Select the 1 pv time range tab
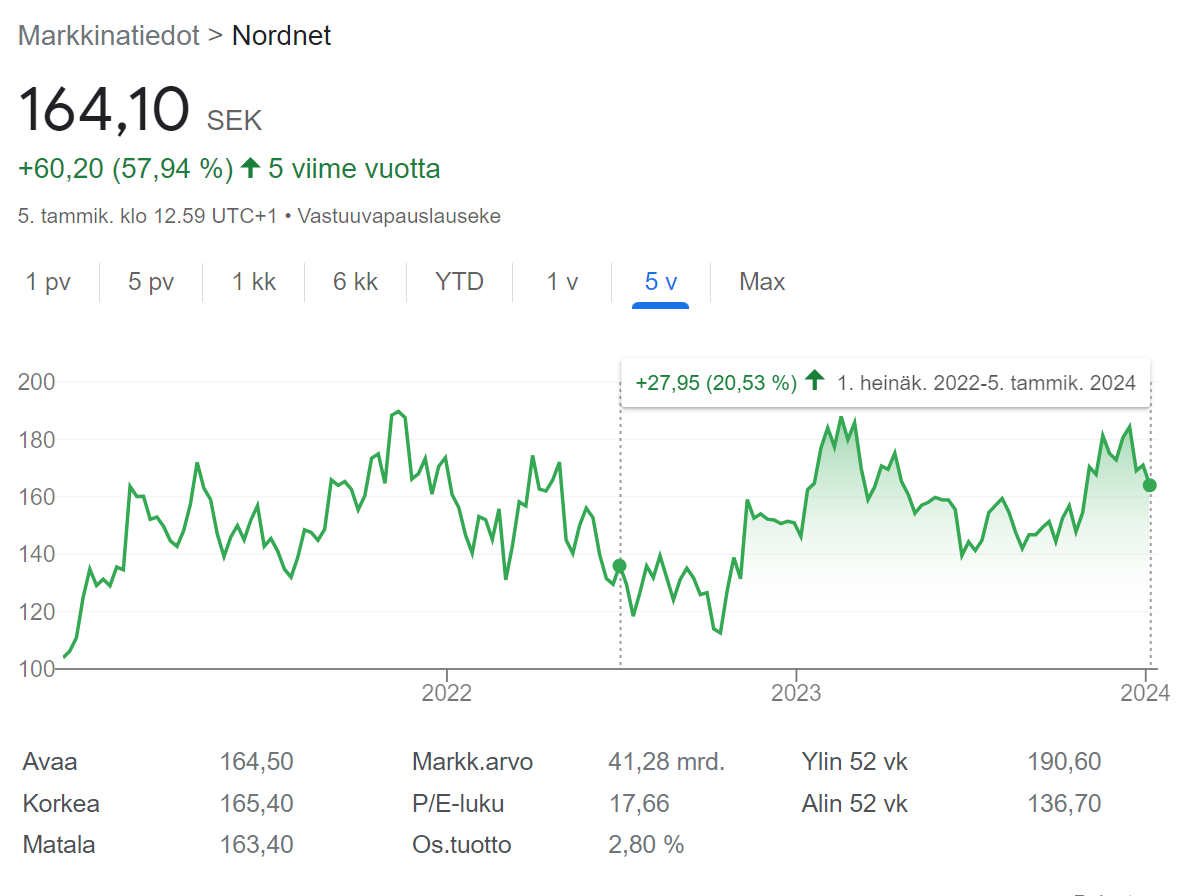The image size is (1180, 896). (48, 281)
